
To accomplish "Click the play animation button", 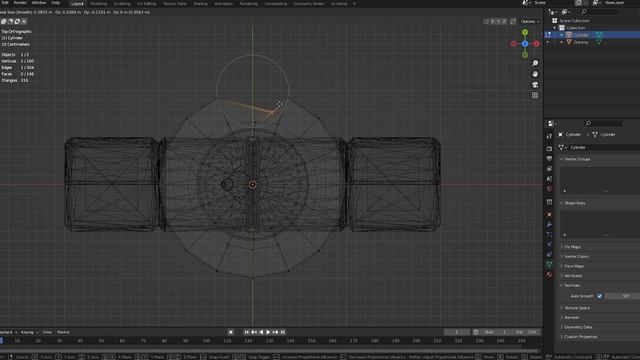I will [268, 332].
